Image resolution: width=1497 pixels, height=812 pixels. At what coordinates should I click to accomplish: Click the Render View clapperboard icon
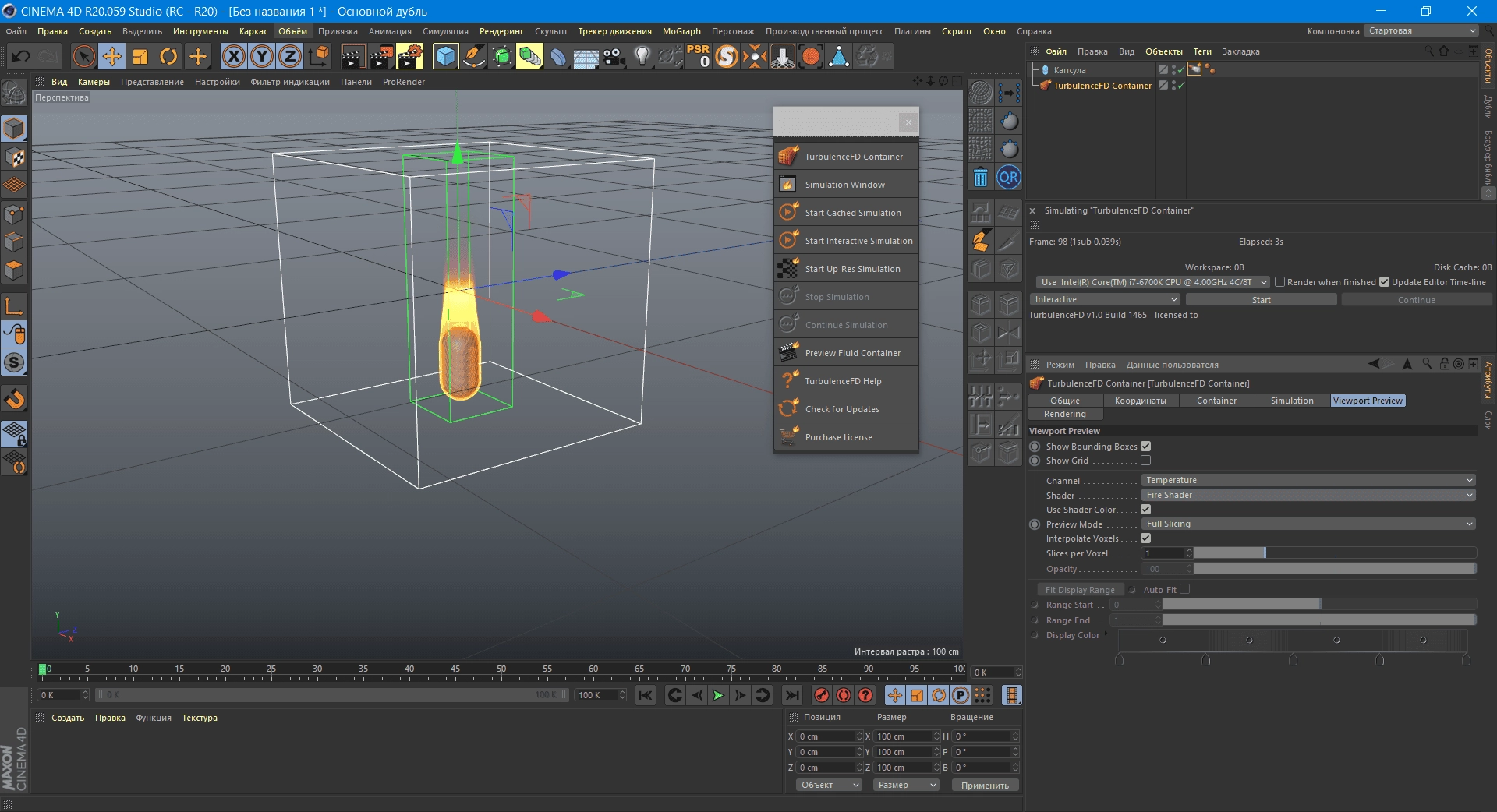[x=352, y=56]
